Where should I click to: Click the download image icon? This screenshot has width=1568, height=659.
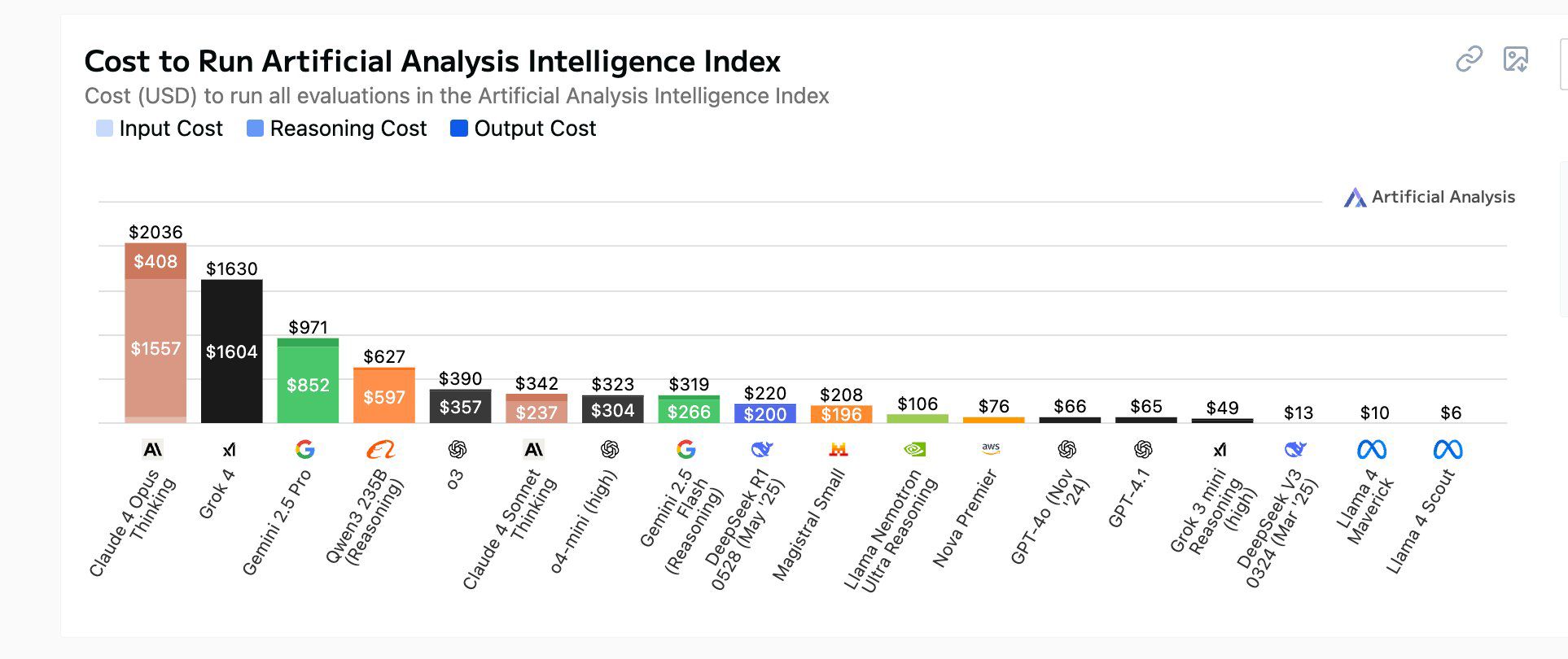coord(1515,59)
